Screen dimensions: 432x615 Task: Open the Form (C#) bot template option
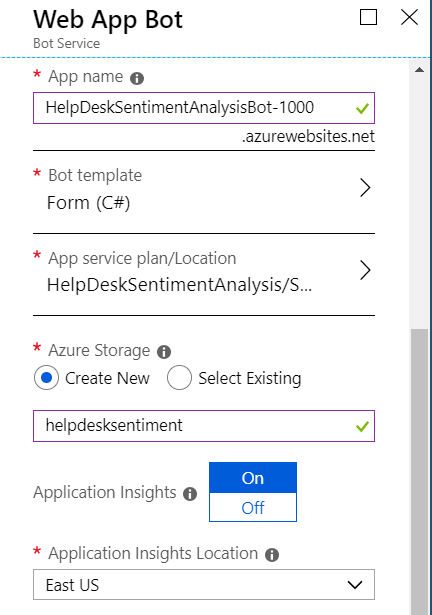coord(89,203)
